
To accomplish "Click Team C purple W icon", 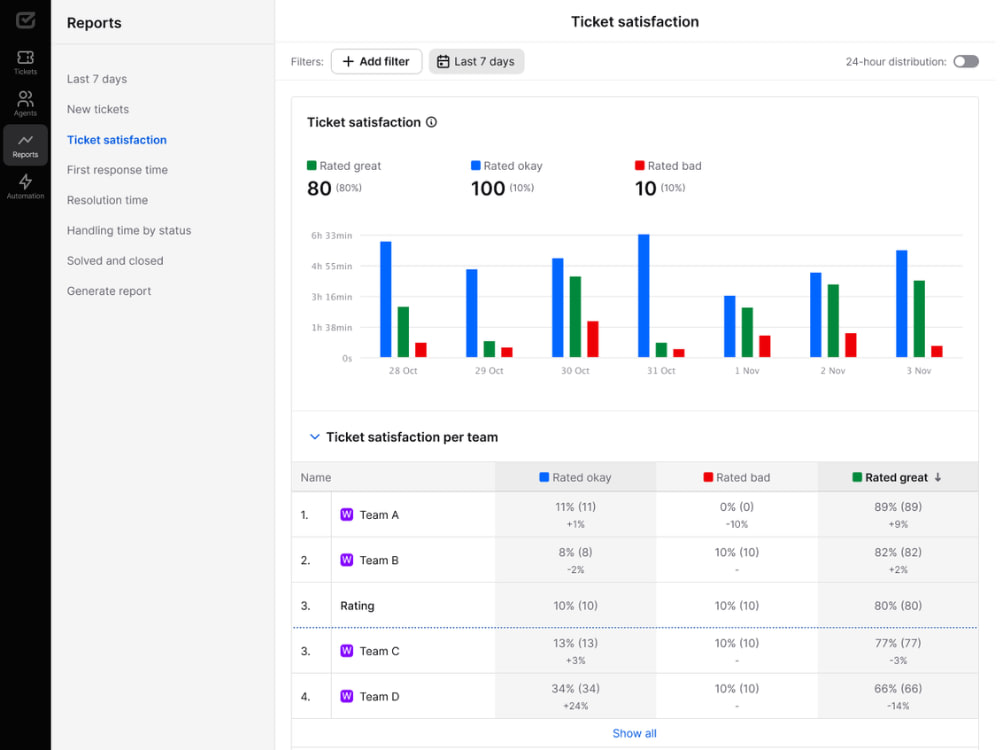I will [346, 651].
